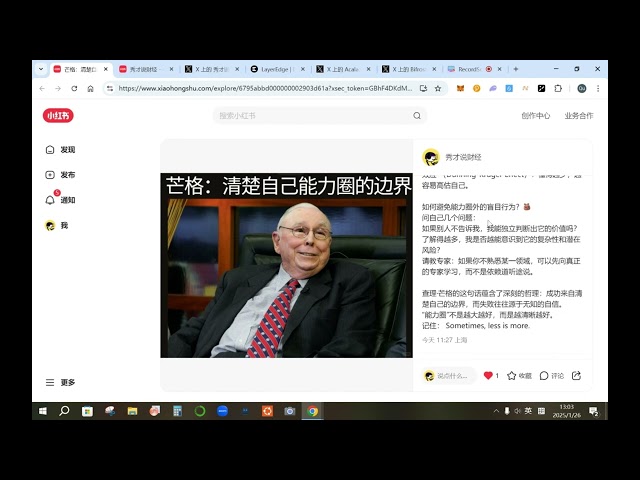
Task: Expand the 更多 menu at sidebar bottom
Action: coord(60,382)
